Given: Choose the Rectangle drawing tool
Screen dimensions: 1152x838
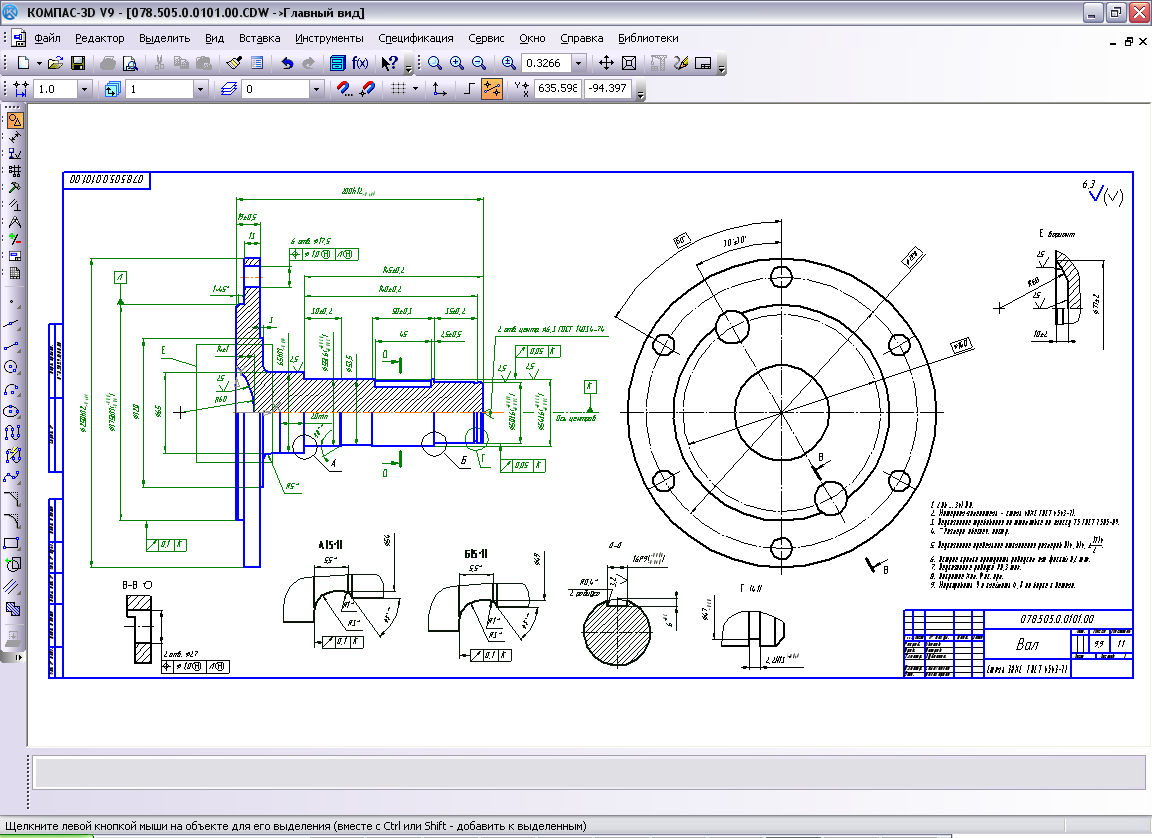Looking at the screenshot, I should (x=13, y=542).
